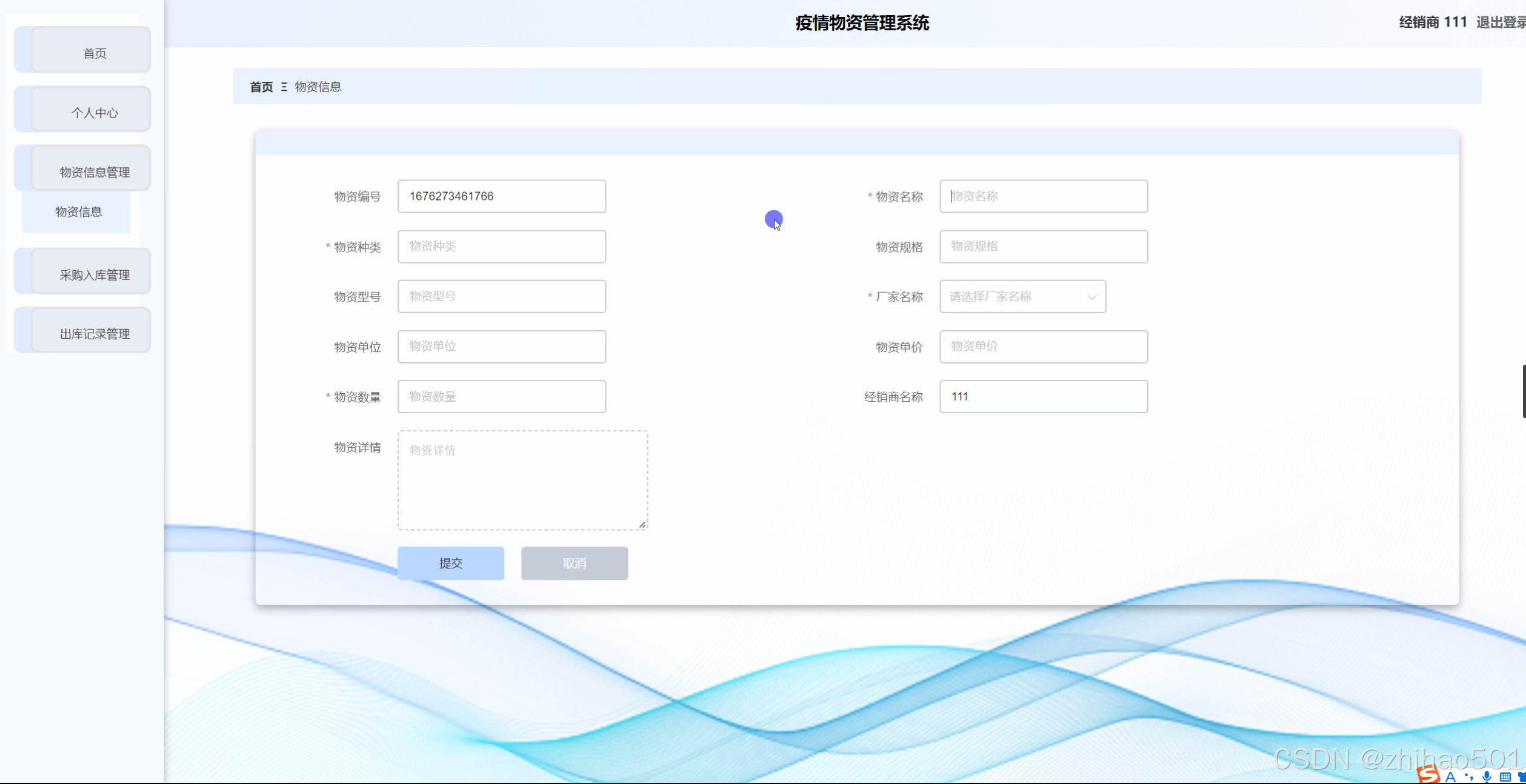Image resolution: width=1526 pixels, height=784 pixels.
Task: Click the 退出登录 logout link
Action: pos(1499,22)
